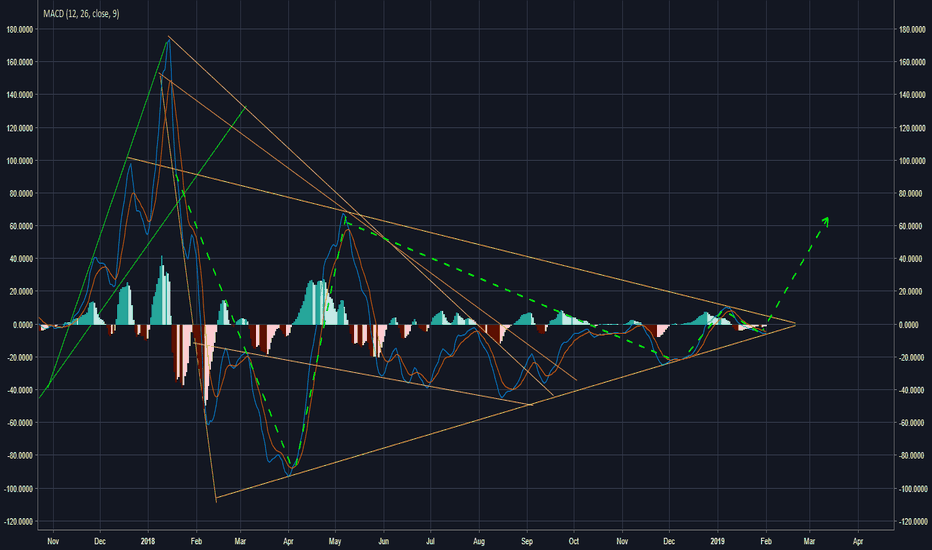The image size is (932, 550).
Task: Click the Aug label on the time axis
Action: (478, 541)
